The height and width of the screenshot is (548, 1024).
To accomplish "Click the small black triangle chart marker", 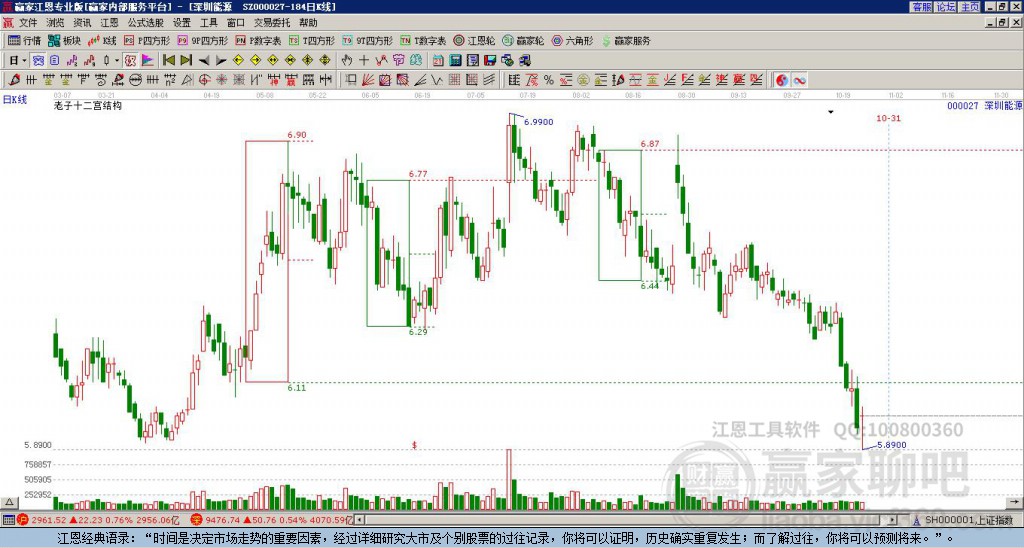I will point(831,112).
